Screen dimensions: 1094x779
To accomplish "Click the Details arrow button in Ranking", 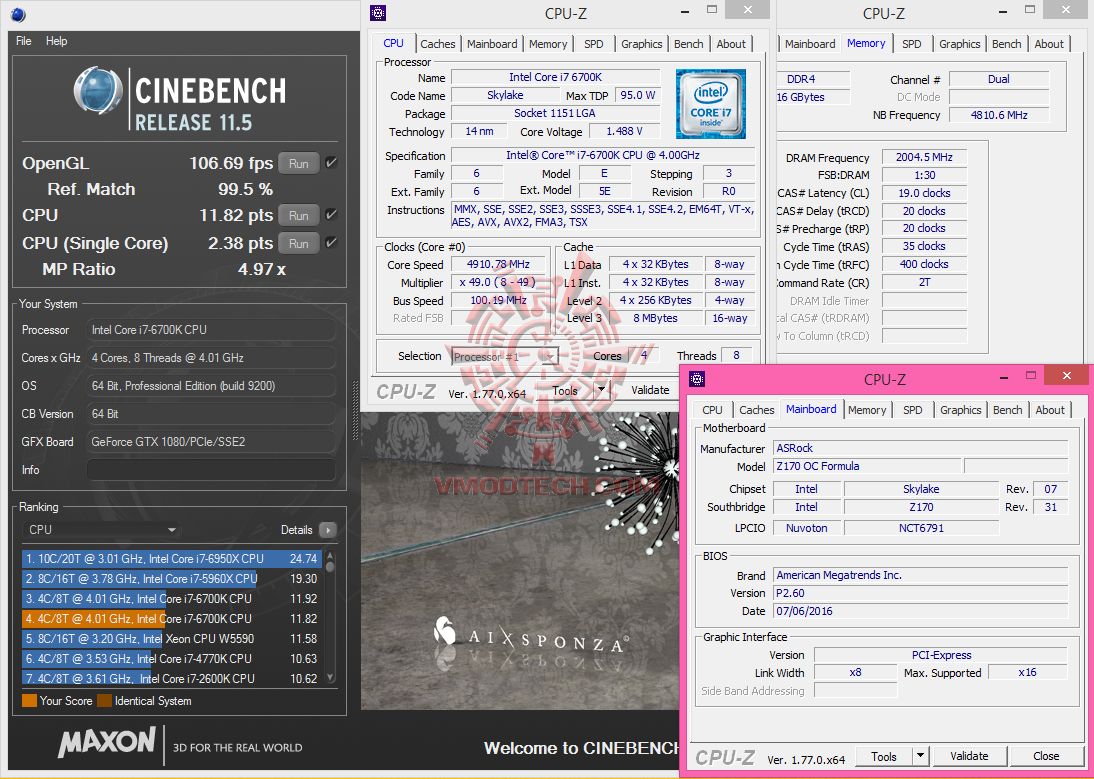I will (327, 530).
